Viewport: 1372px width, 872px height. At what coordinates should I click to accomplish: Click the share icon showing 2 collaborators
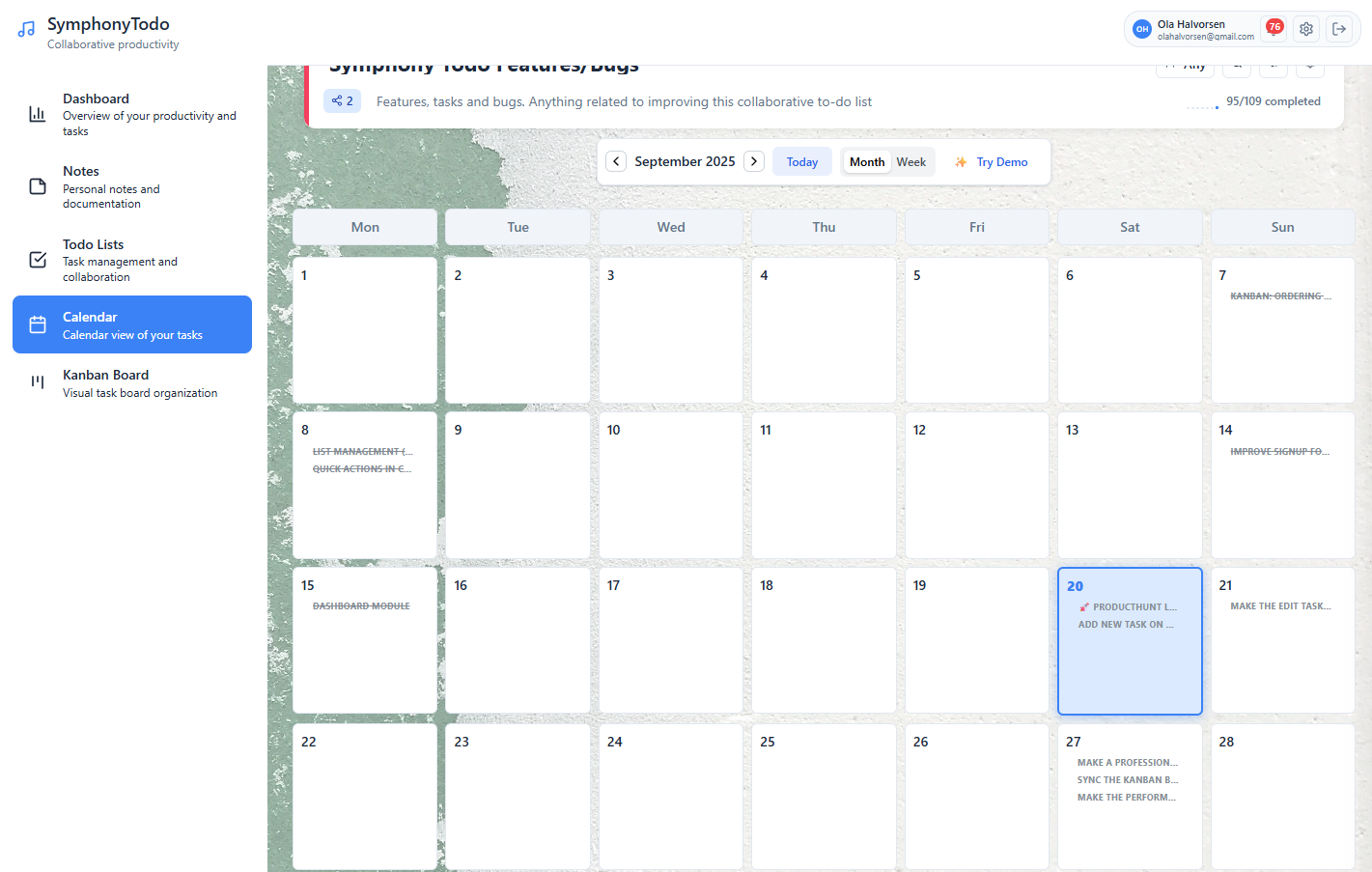(342, 100)
